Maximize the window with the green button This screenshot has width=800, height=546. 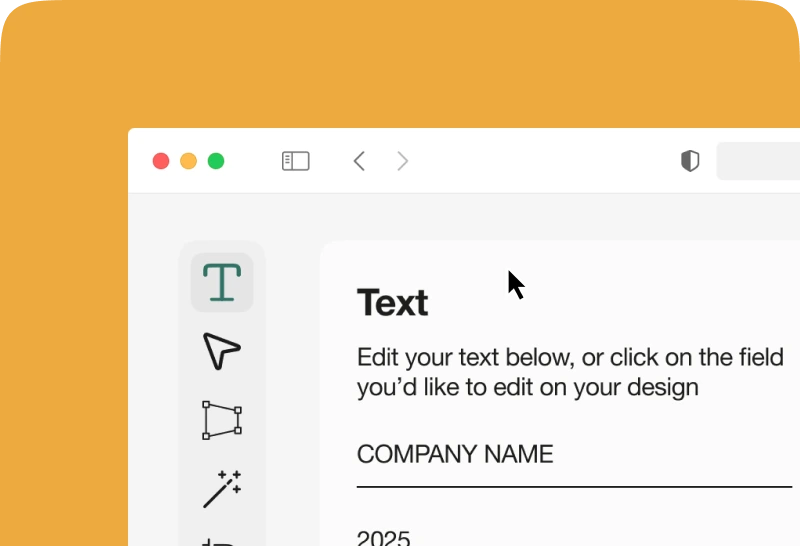(x=216, y=161)
